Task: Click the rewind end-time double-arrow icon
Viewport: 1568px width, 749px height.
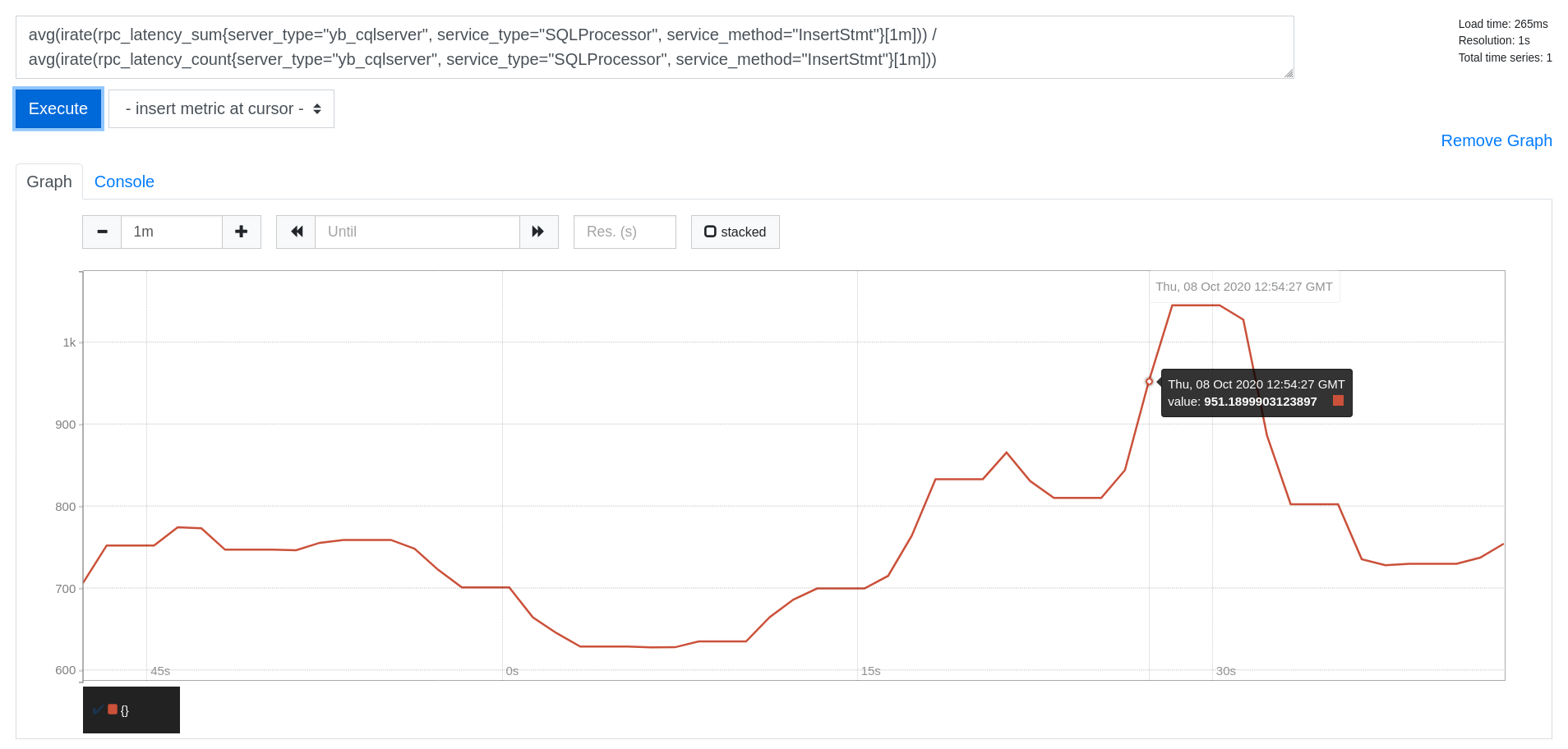Action: point(296,232)
